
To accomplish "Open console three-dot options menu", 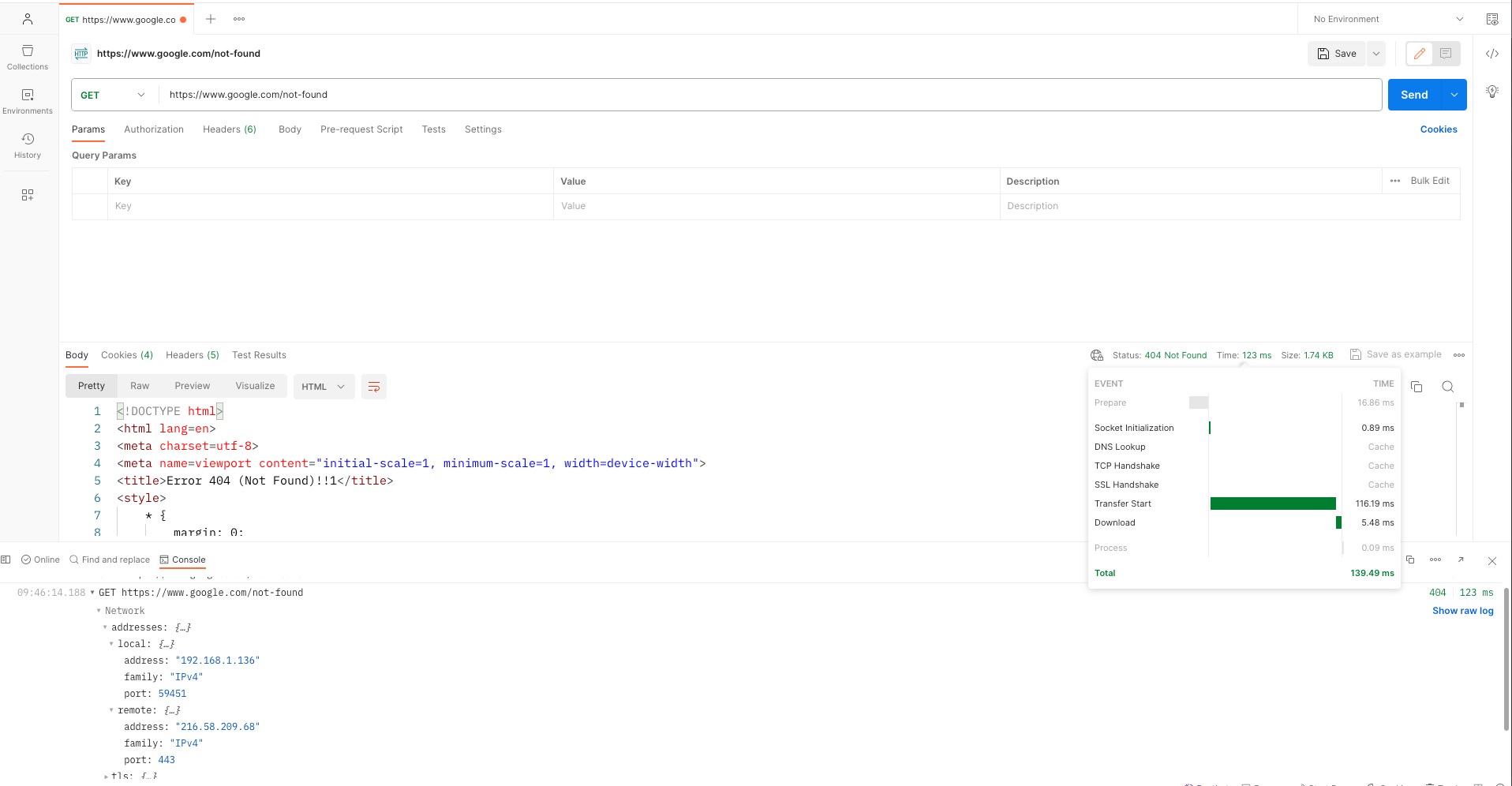I will [x=1435, y=560].
